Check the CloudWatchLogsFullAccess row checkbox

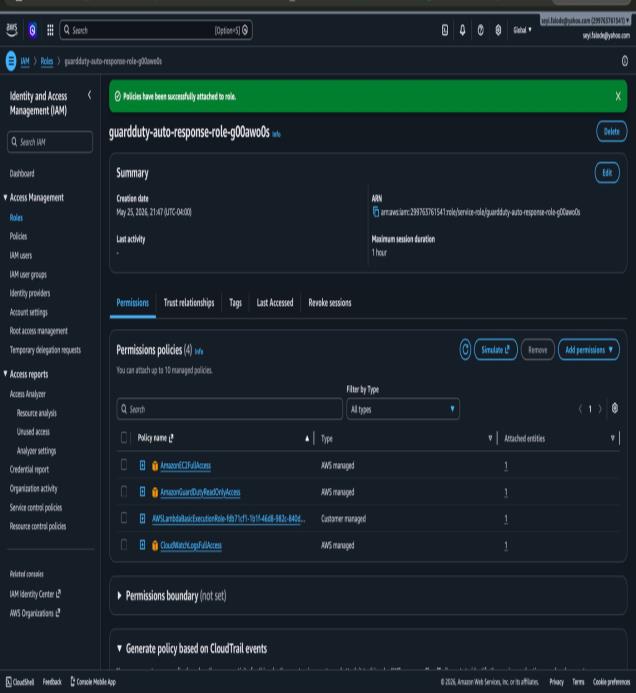point(124,545)
